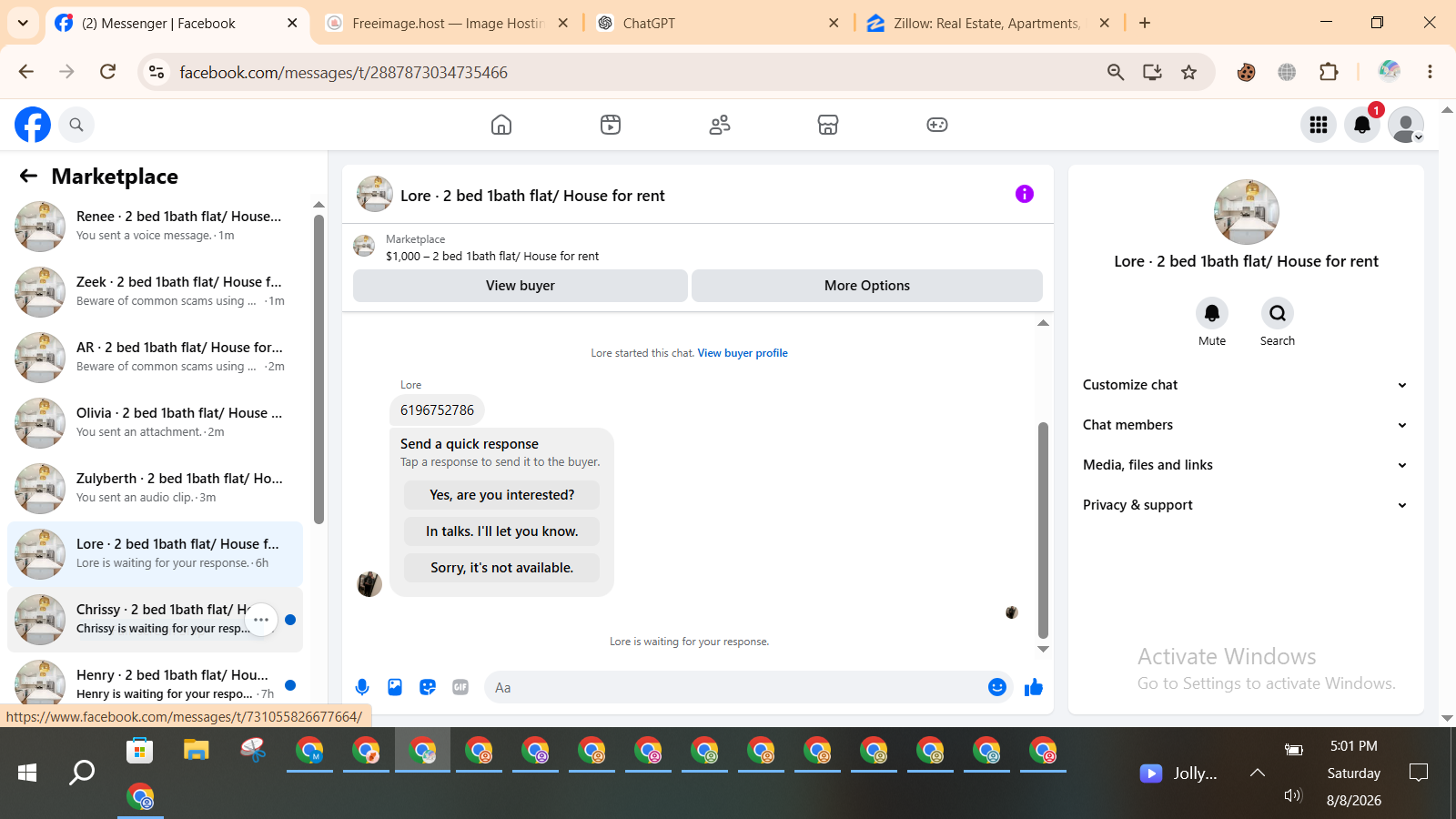Open a new browser tab
Image resolution: width=1456 pixels, height=819 pixels.
1145,23
